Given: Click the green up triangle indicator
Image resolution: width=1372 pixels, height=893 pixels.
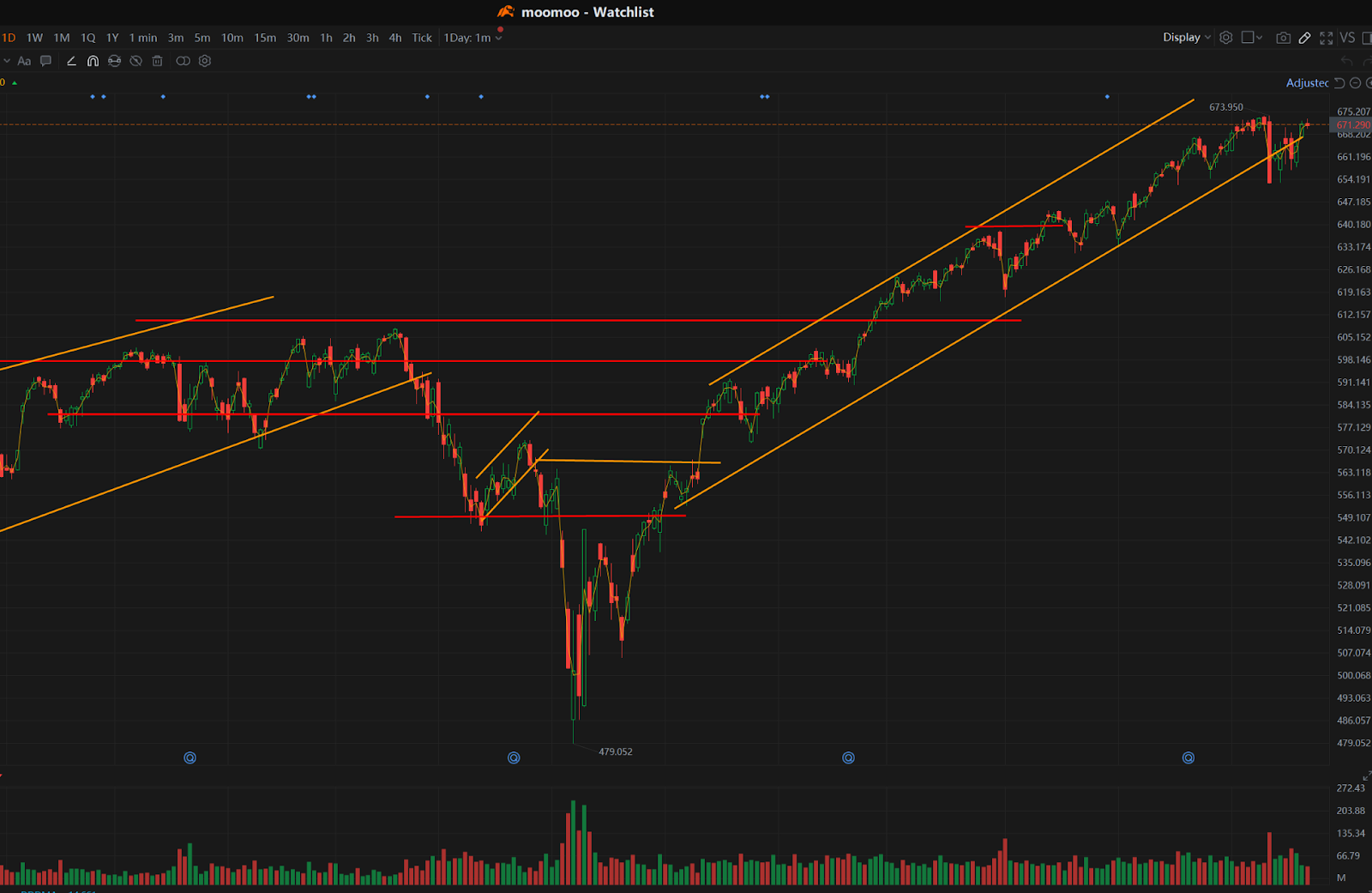Looking at the screenshot, I should point(15,83).
